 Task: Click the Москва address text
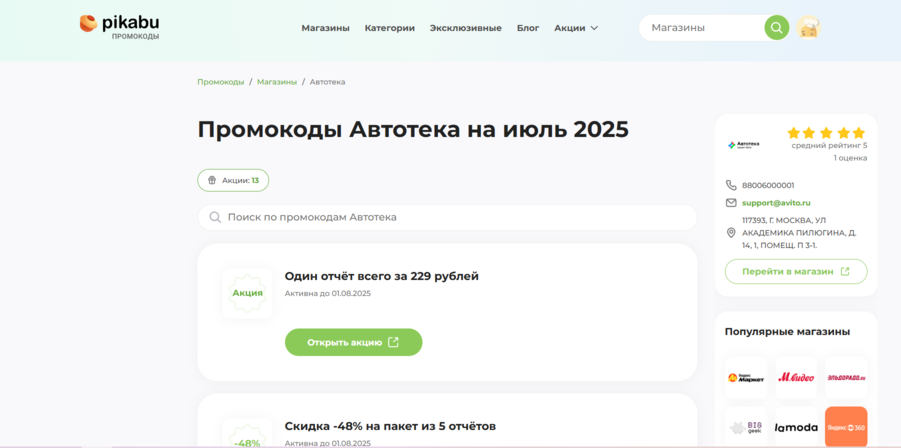[x=799, y=233]
